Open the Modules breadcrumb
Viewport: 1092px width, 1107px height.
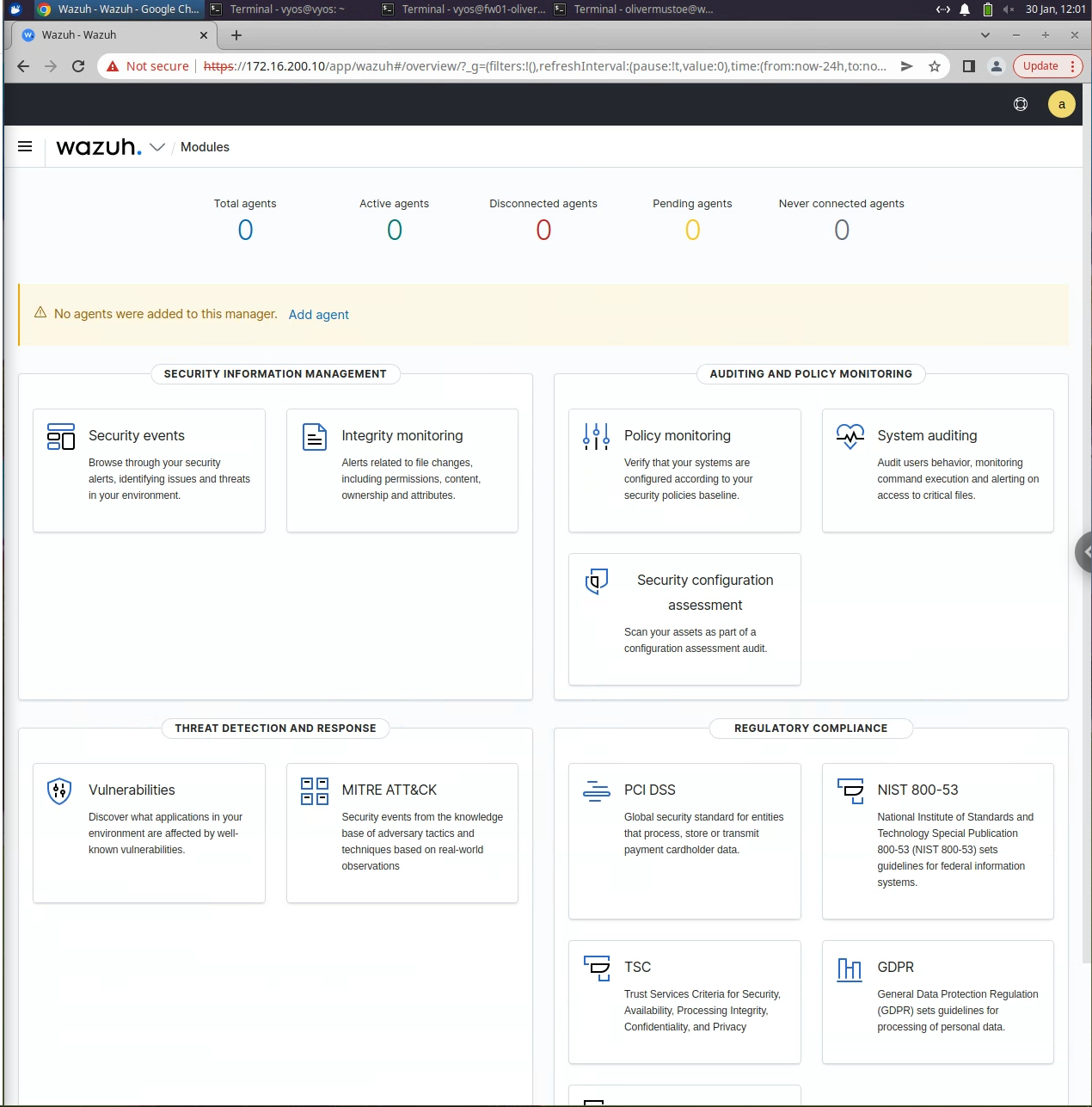(205, 147)
